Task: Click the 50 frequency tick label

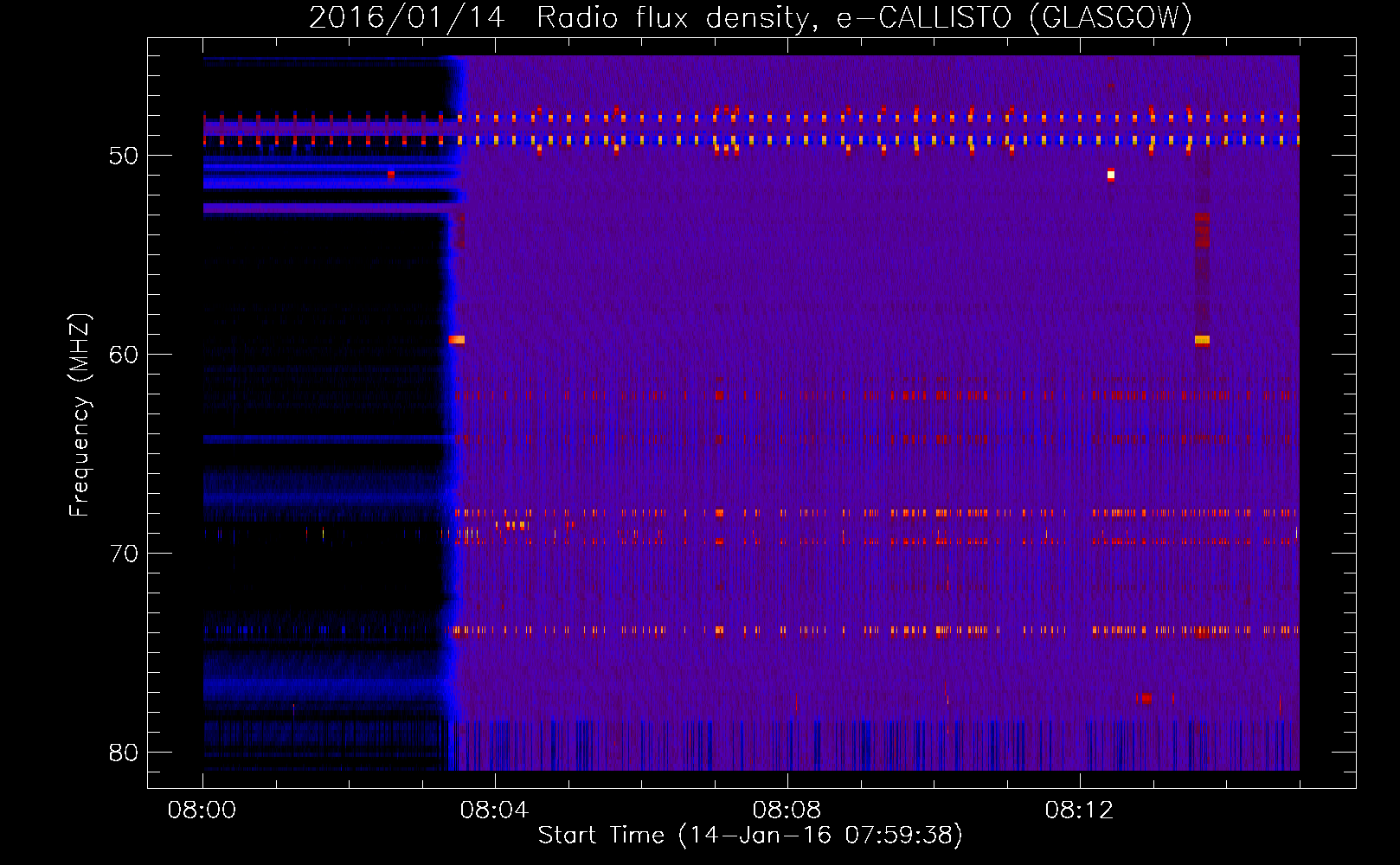Action: click(x=124, y=156)
